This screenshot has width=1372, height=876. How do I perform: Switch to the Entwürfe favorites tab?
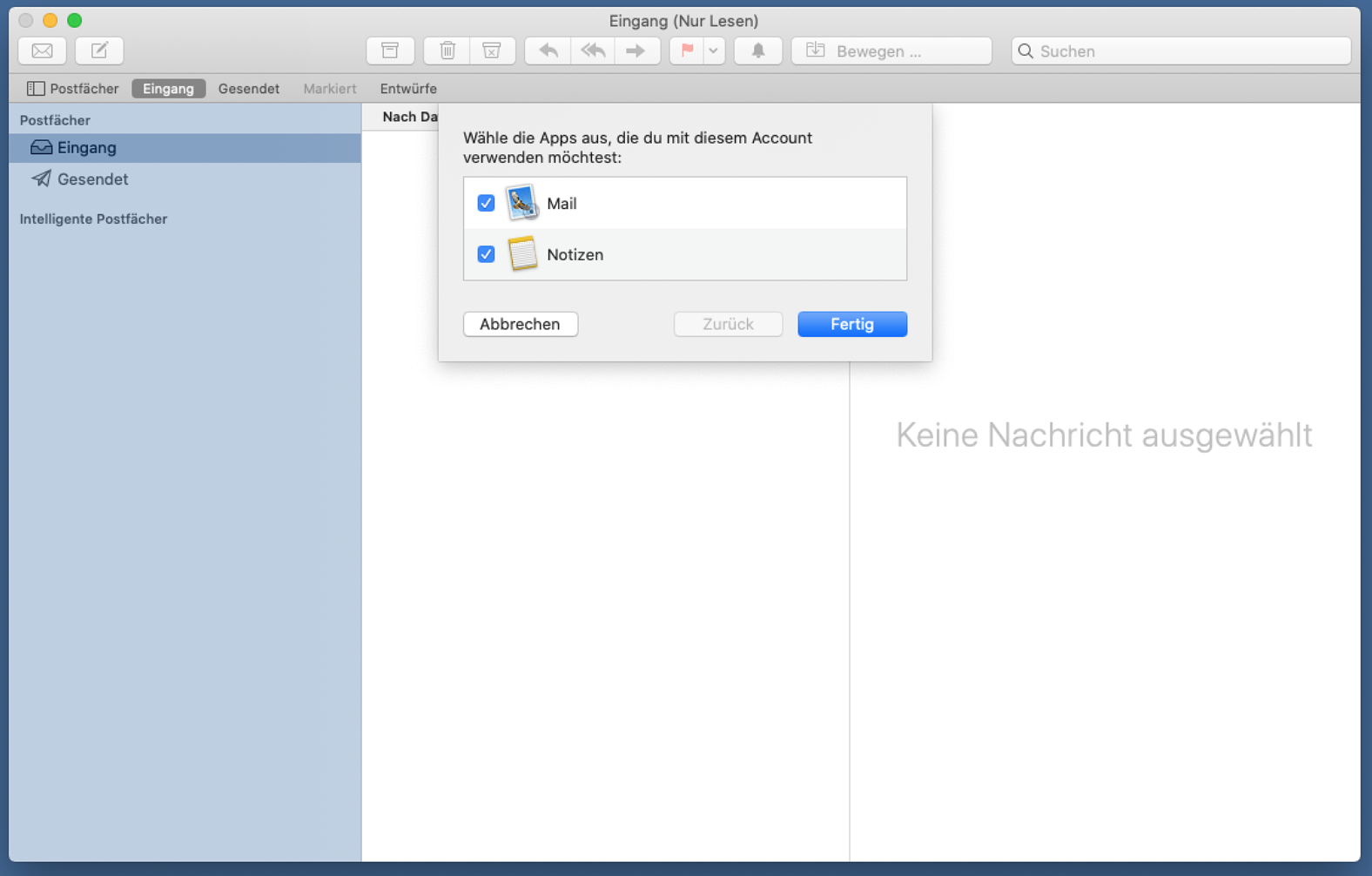408,89
